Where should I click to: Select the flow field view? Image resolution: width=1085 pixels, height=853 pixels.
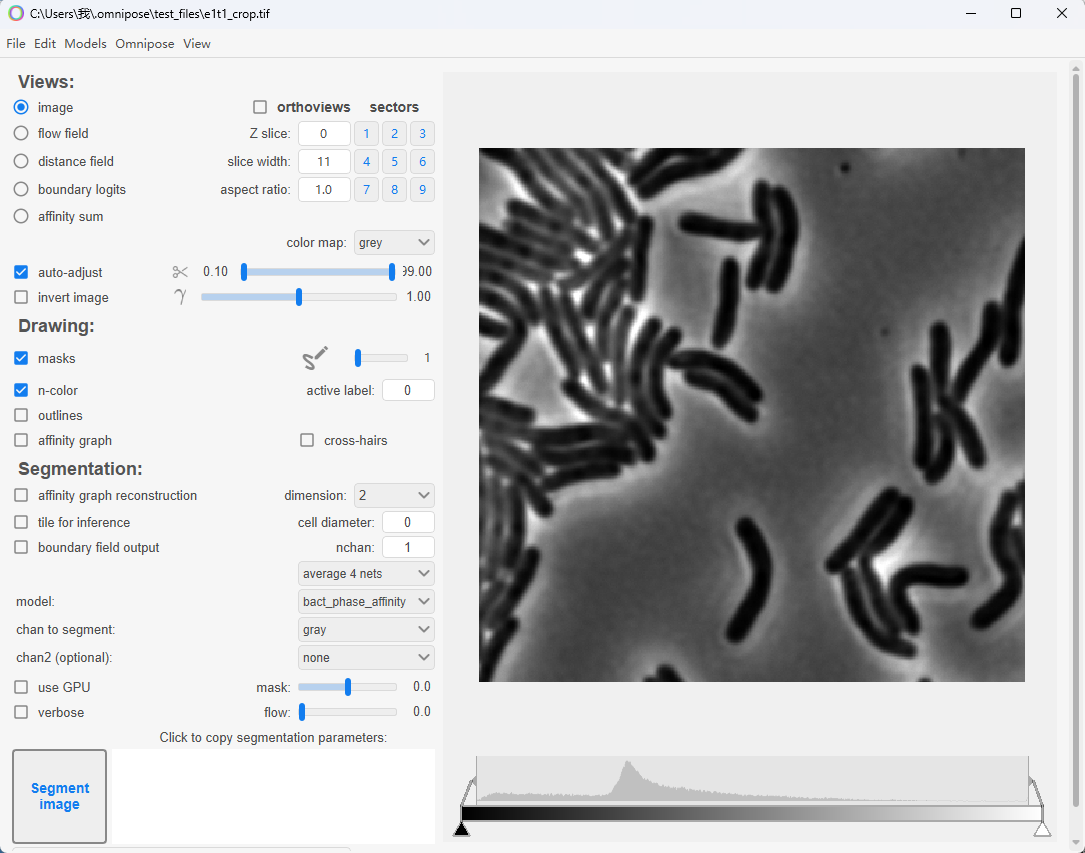pos(21,133)
